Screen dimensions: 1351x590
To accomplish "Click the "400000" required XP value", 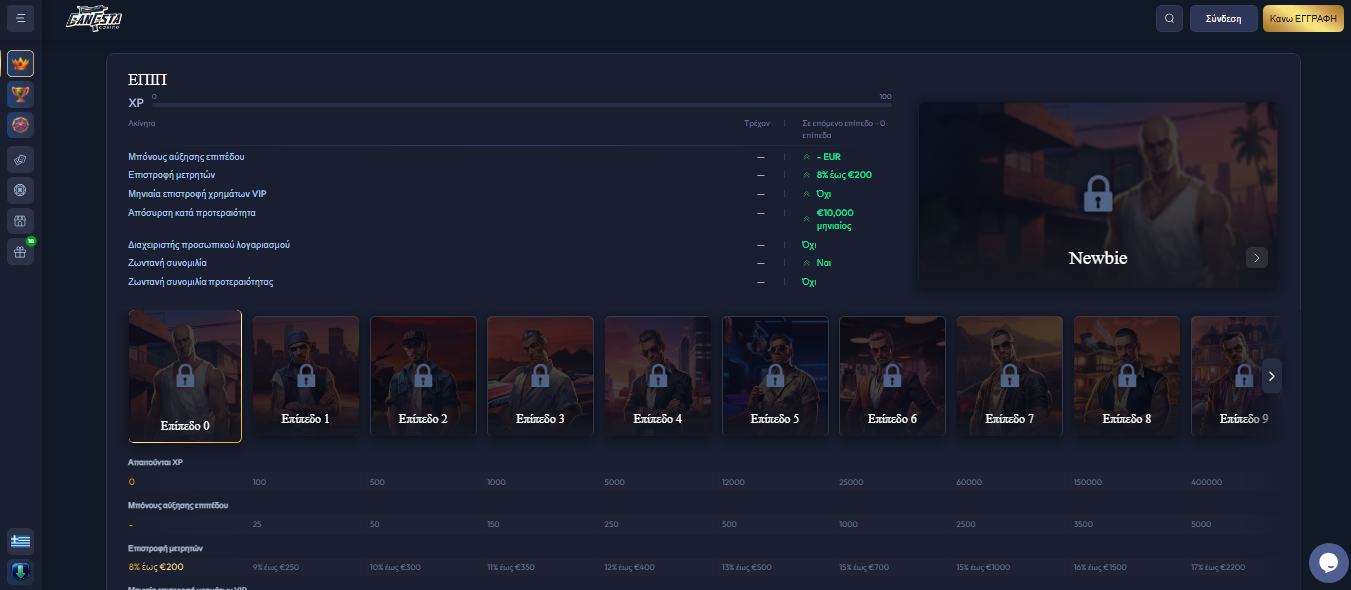I will tap(1206, 483).
